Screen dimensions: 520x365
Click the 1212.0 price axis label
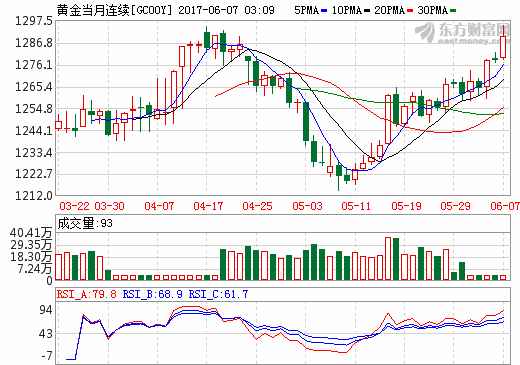[x=34, y=196]
